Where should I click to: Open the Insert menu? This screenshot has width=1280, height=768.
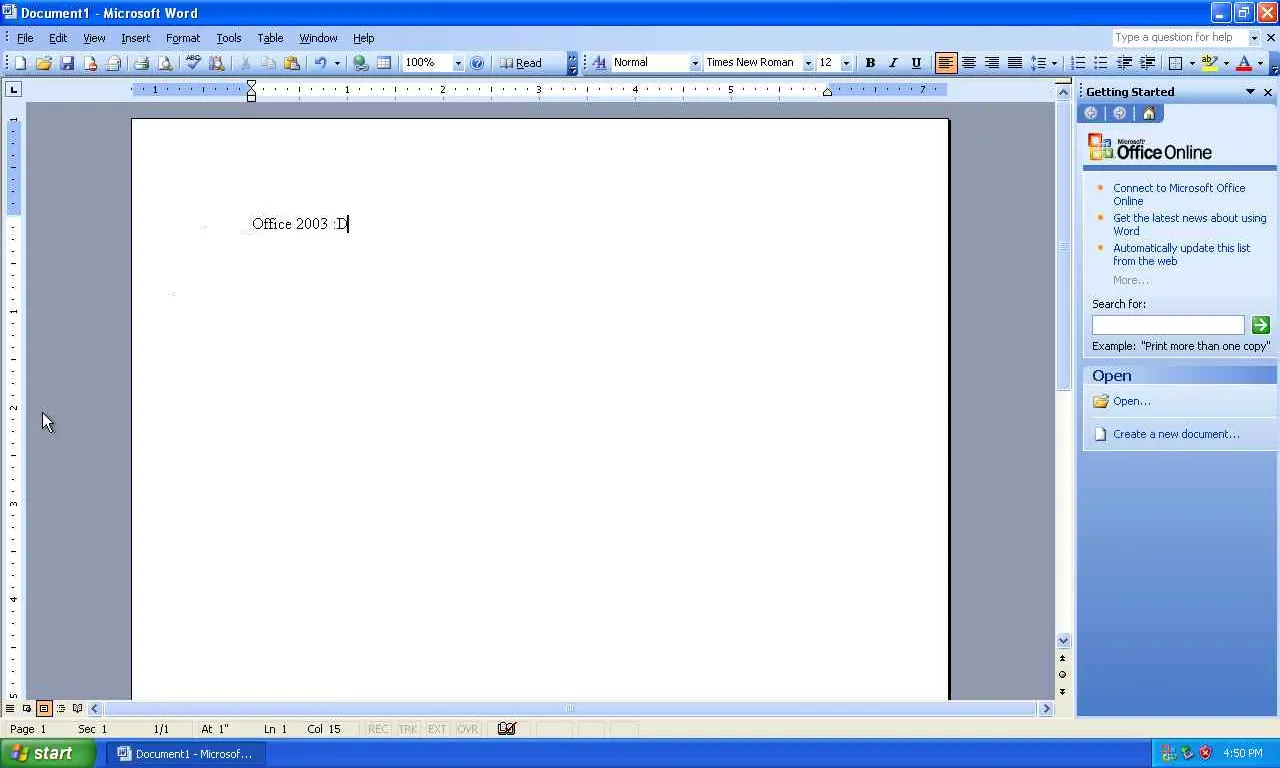[x=135, y=38]
